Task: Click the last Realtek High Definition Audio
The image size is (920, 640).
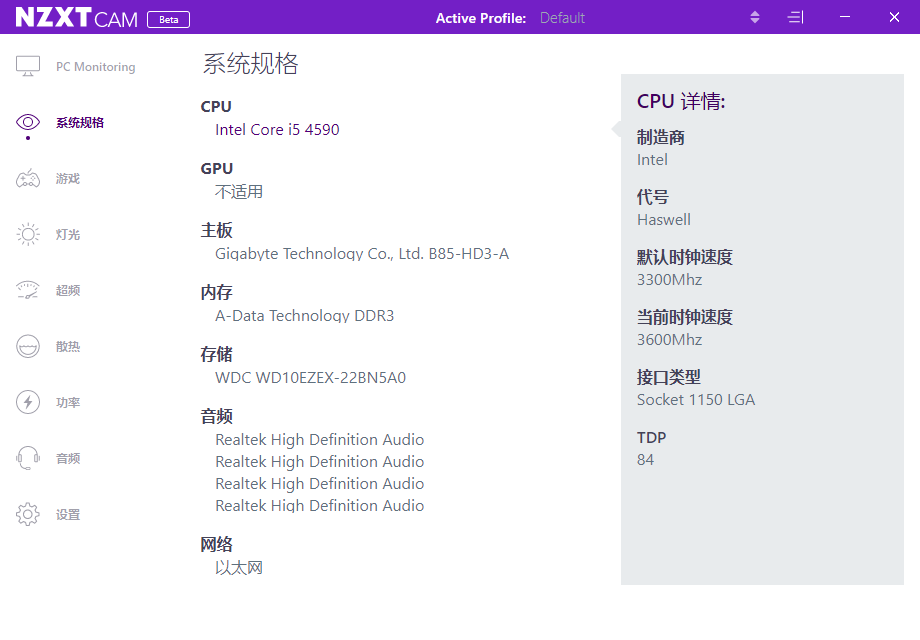Action: pyautogui.click(x=319, y=506)
